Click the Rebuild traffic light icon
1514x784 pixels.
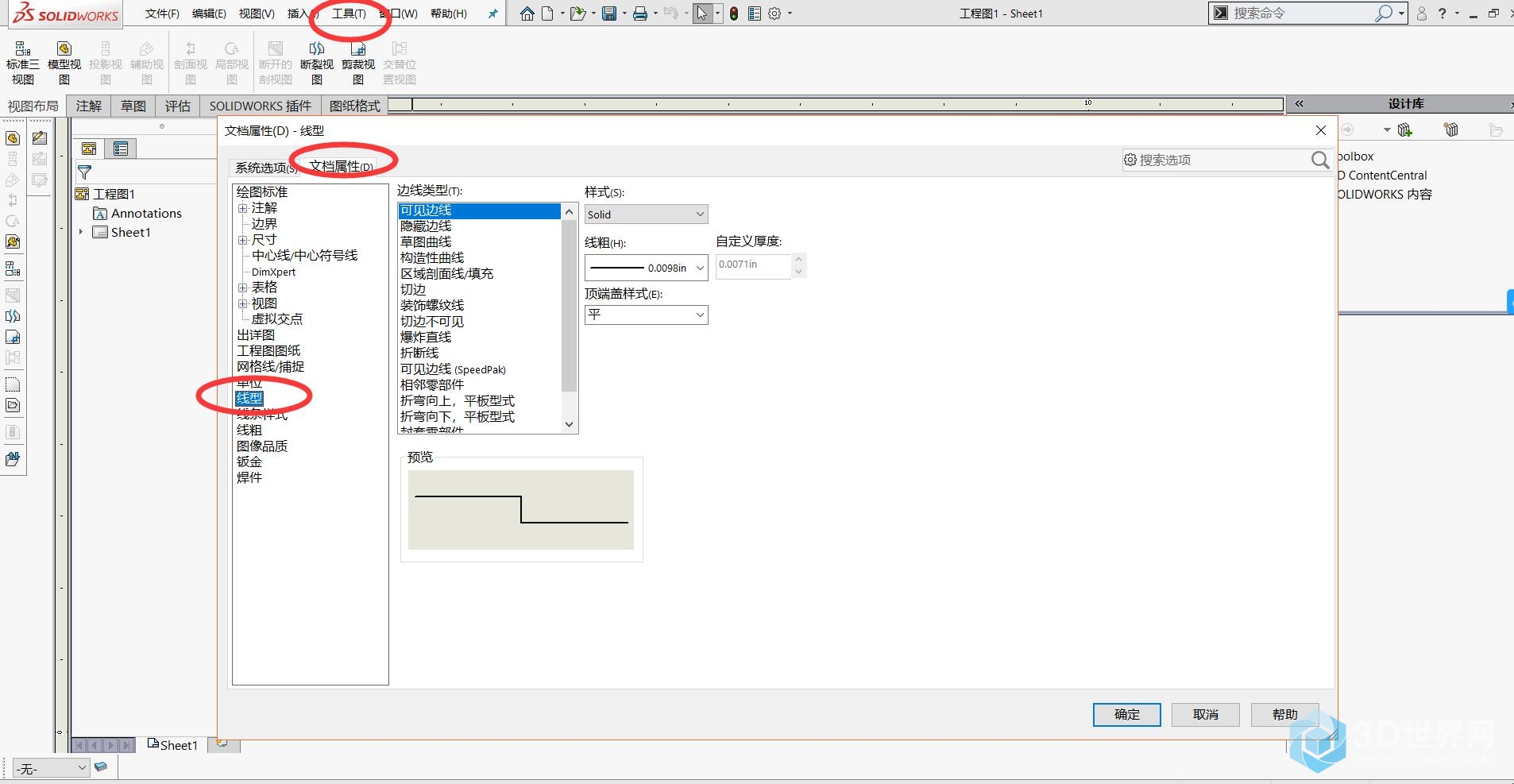click(734, 14)
